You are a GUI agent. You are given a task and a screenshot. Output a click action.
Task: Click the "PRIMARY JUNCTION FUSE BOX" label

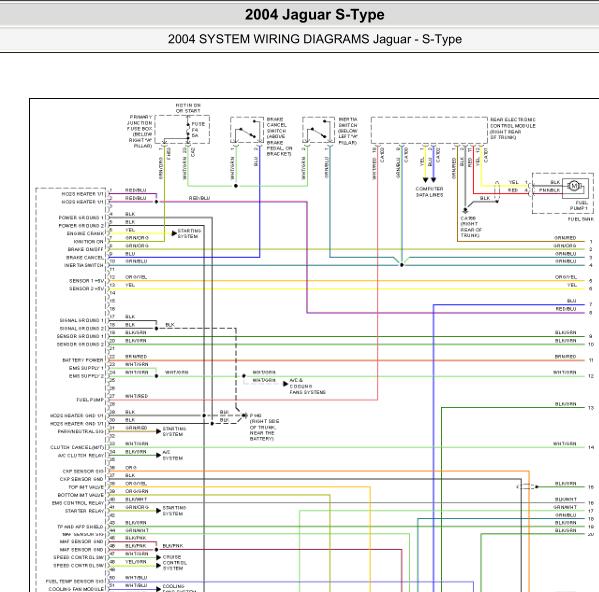[x=140, y=131]
